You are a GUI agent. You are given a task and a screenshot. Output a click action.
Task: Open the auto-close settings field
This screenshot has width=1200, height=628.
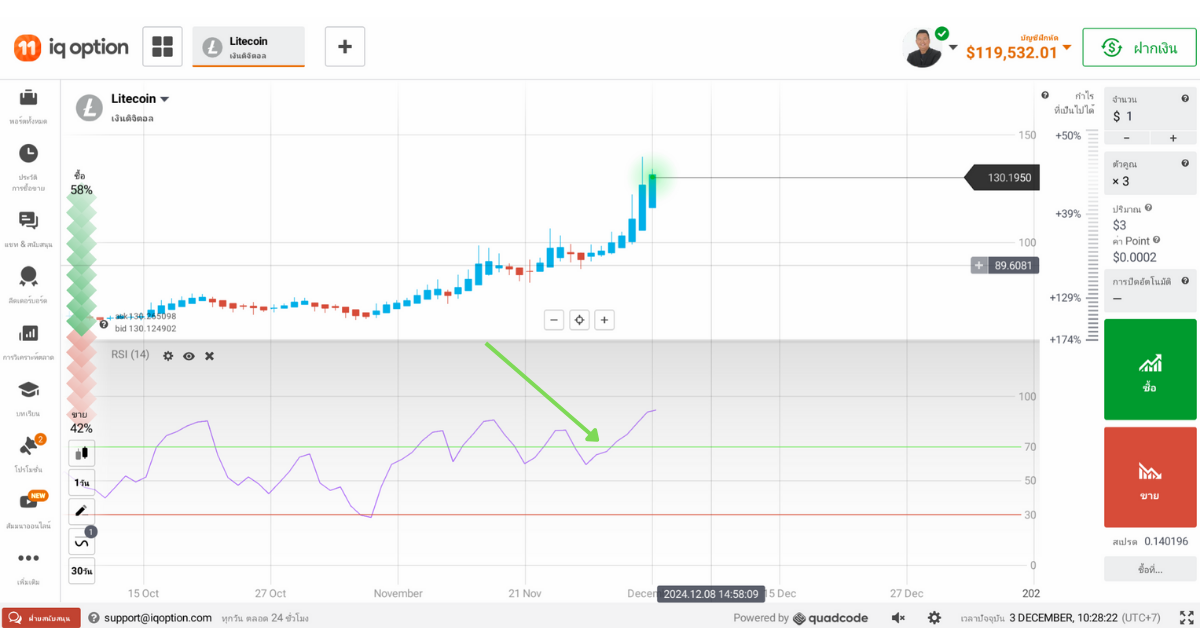tap(1150, 289)
